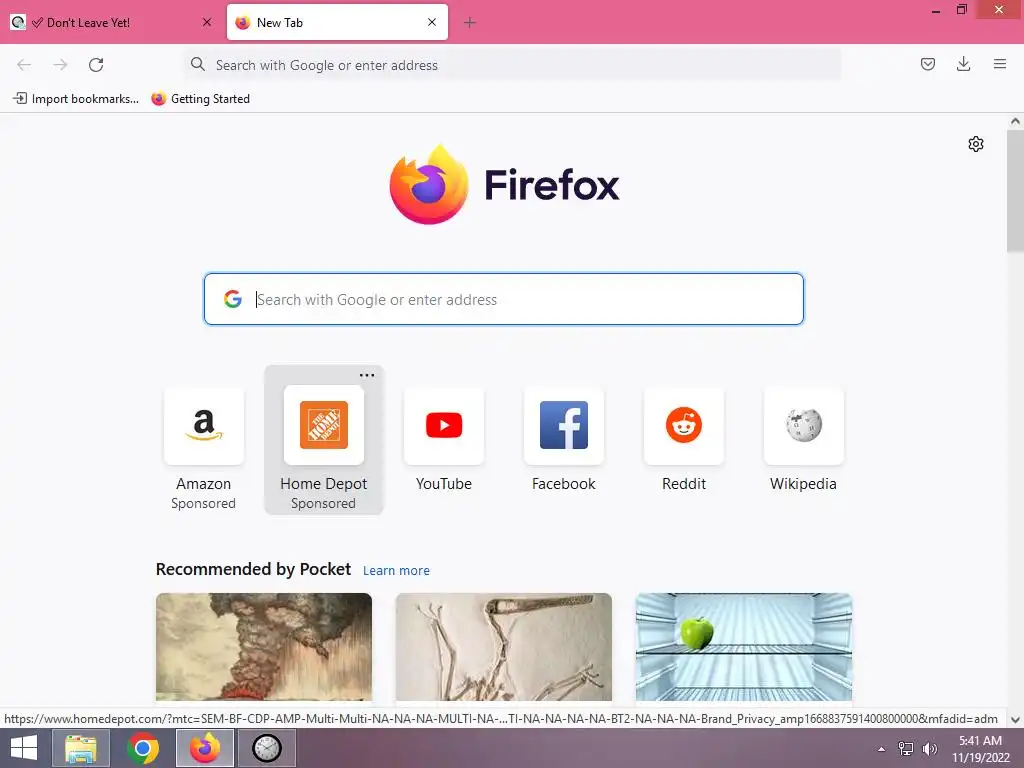Open the fossil skeleton Pocket story
This screenshot has height=768, width=1024.
(504, 647)
